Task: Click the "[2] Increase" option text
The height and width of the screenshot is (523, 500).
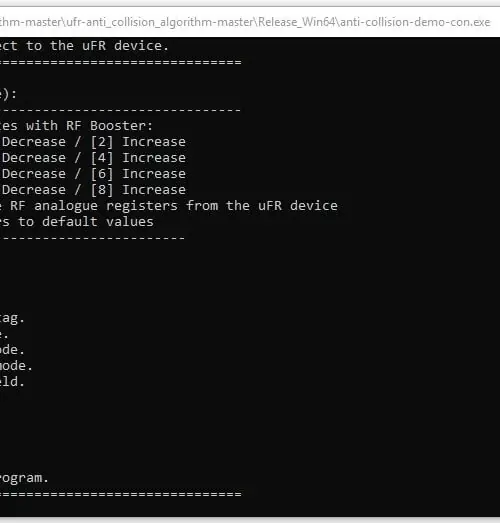Action: [x=138, y=142]
